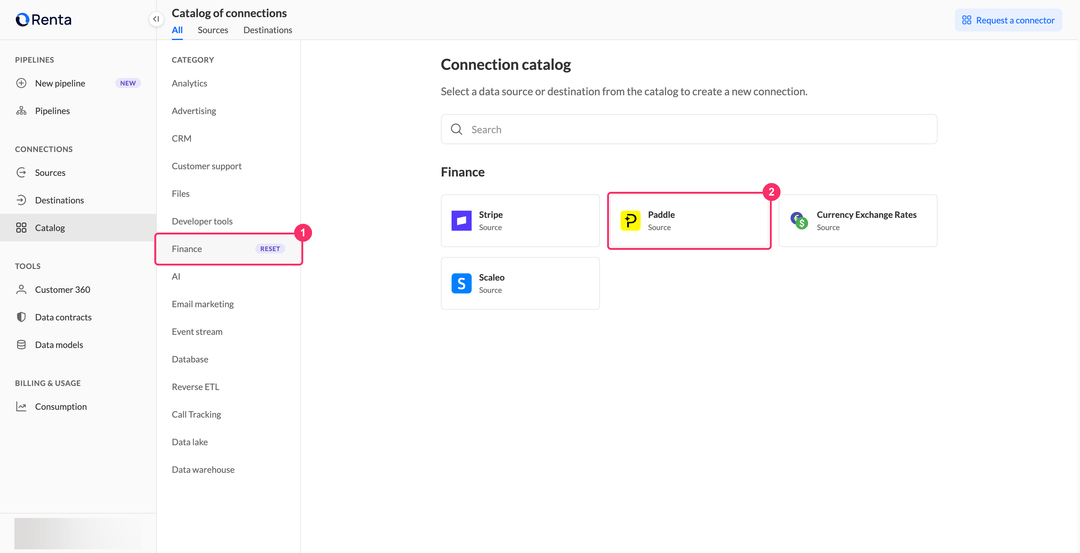Filter by Database category
The width and height of the screenshot is (1080, 553).
tap(190, 359)
